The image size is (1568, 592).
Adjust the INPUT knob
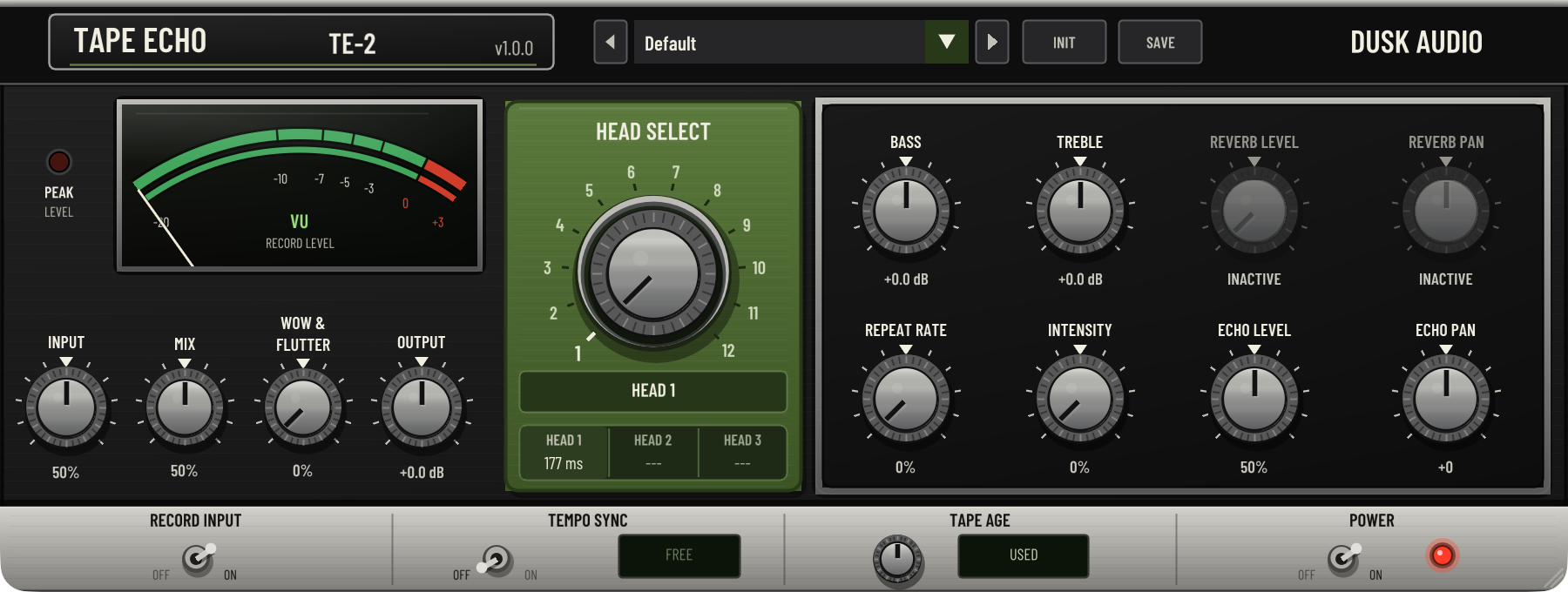click(x=66, y=407)
